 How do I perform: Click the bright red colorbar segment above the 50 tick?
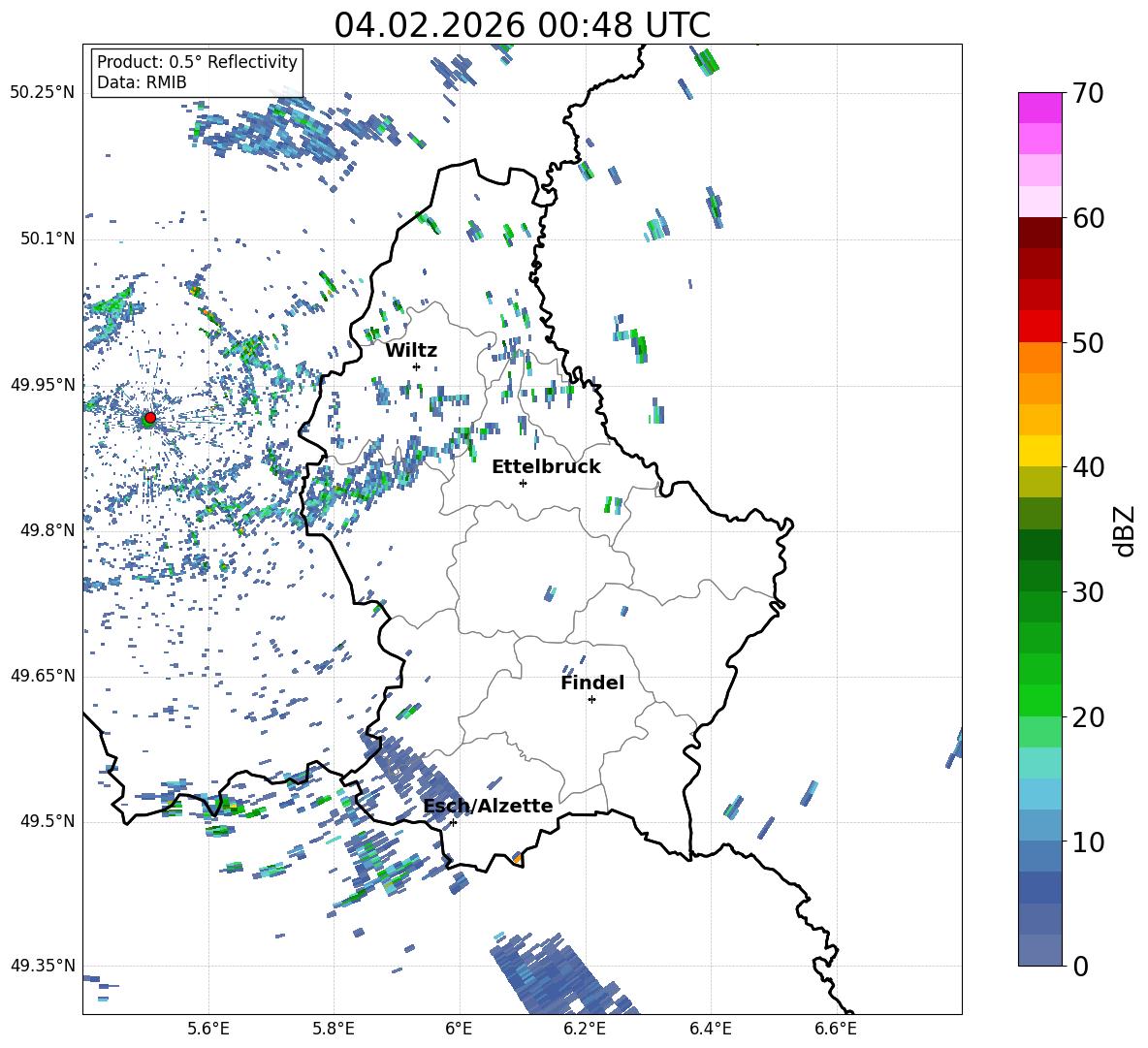[x=1039, y=326]
